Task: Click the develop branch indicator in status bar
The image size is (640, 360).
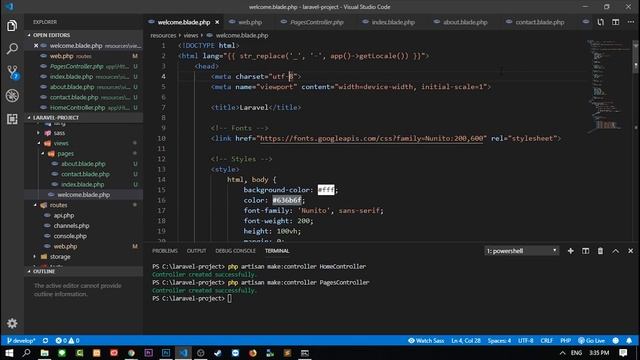Action: tap(21, 340)
